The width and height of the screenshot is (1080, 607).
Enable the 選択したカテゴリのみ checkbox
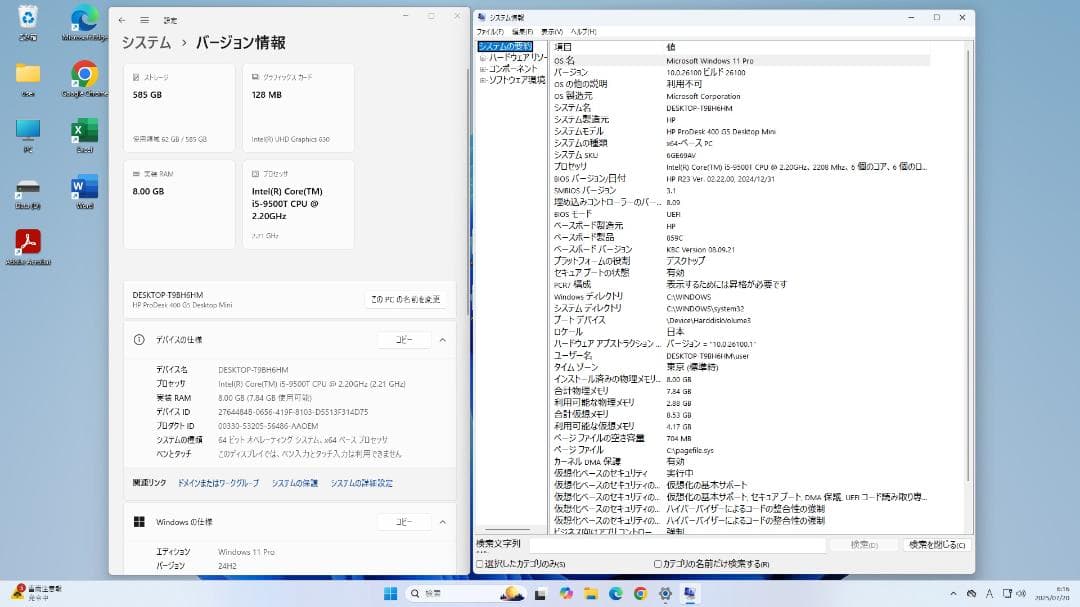pyautogui.click(x=478, y=564)
